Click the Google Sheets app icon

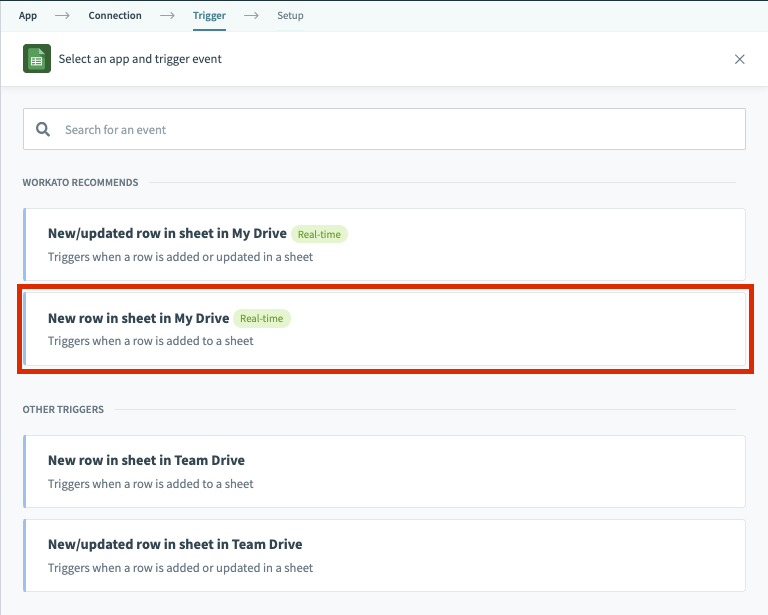pos(37,59)
